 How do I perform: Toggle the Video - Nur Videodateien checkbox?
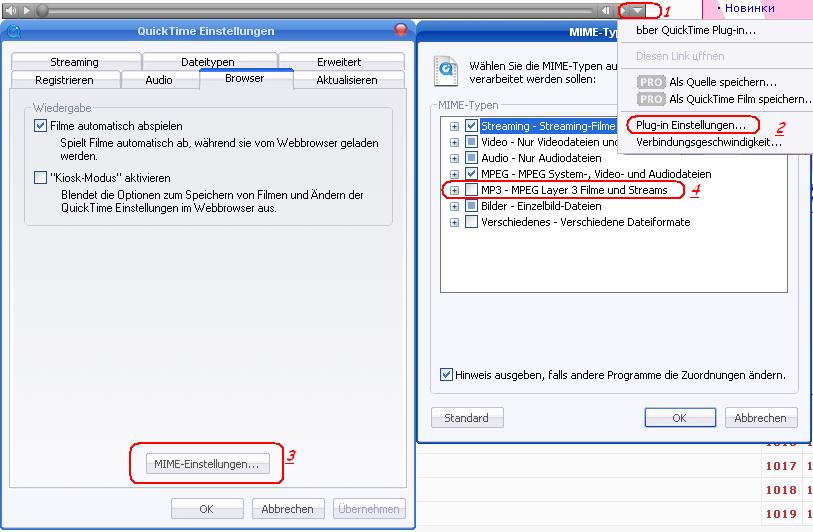(471, 142)
